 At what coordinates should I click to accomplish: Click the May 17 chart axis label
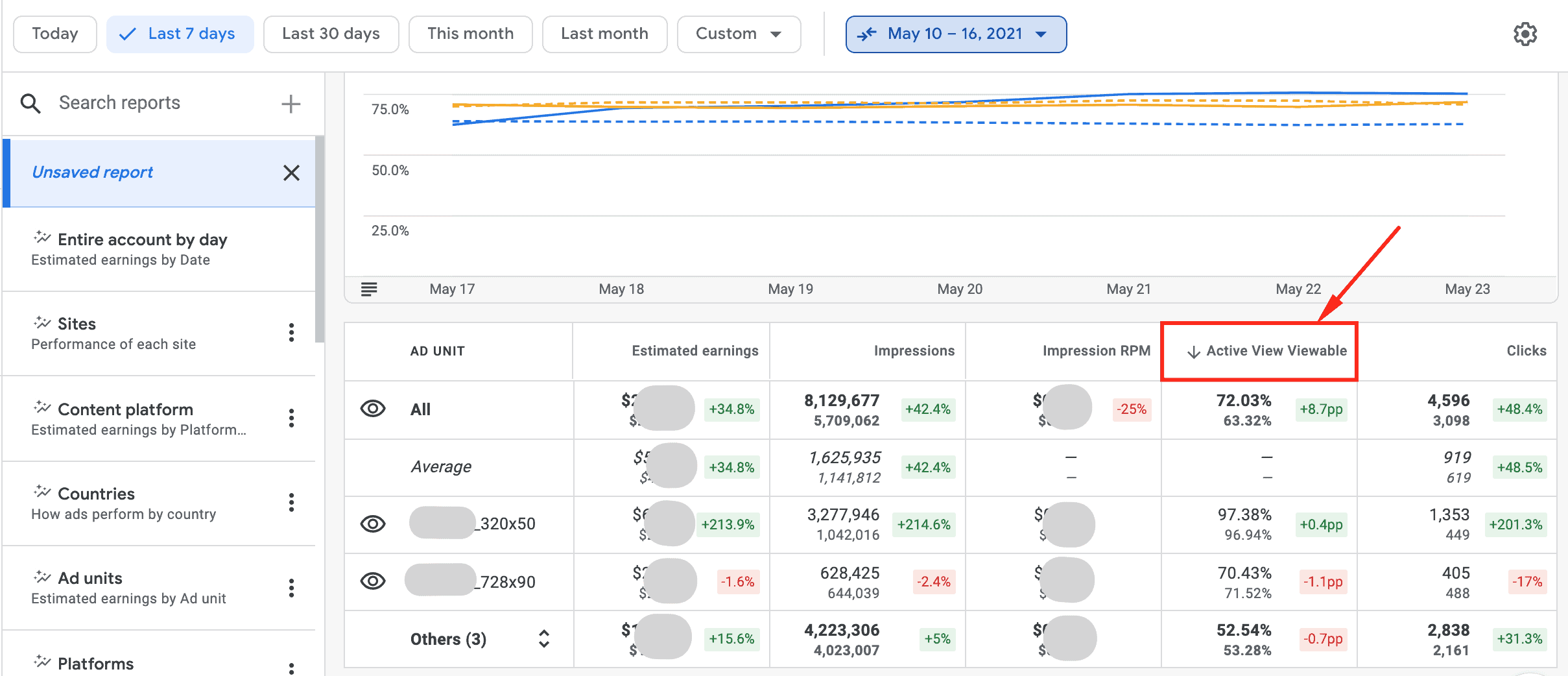click(452, 289)
